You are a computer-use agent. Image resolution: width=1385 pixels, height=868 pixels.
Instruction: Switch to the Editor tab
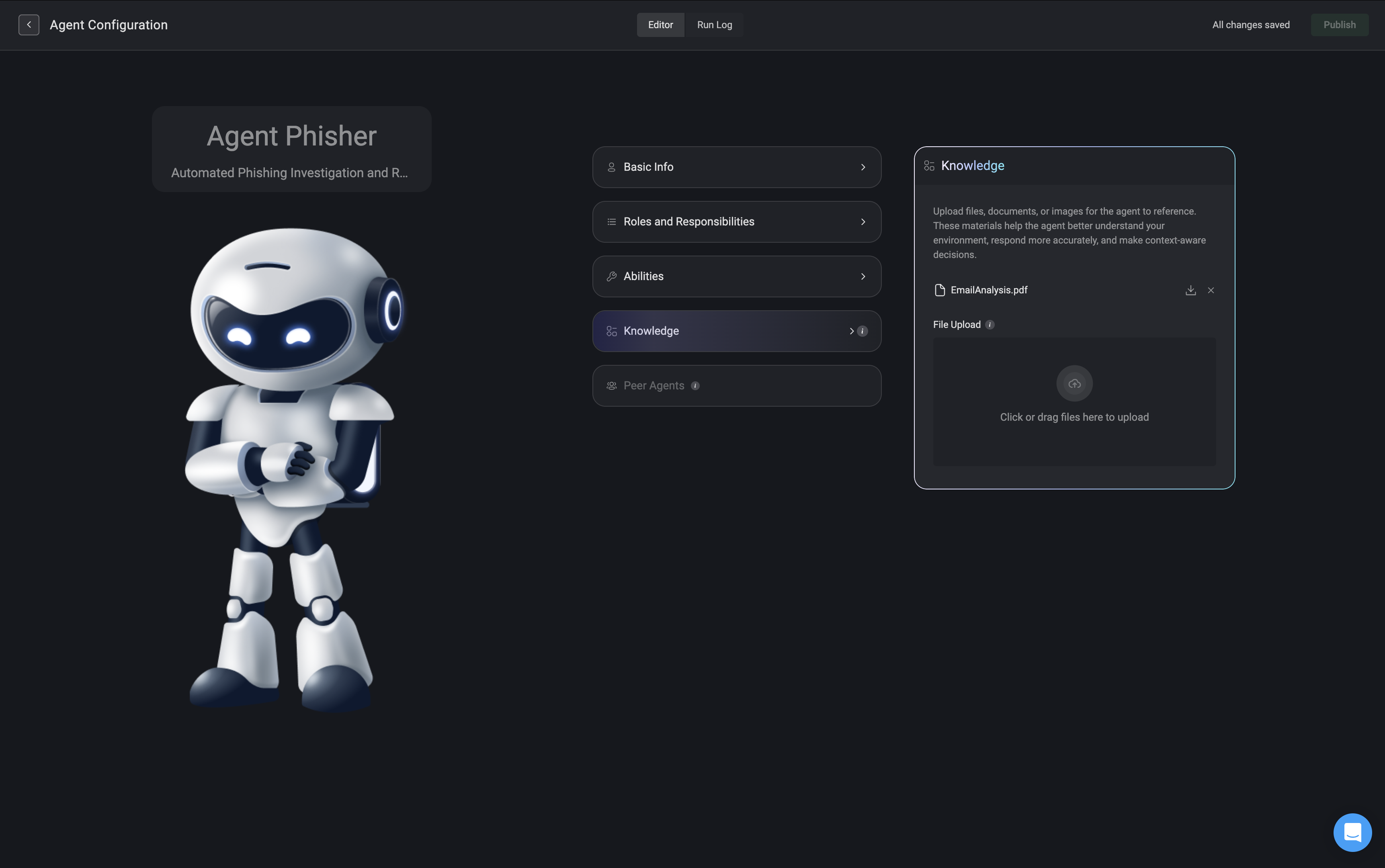coord(660,25)
